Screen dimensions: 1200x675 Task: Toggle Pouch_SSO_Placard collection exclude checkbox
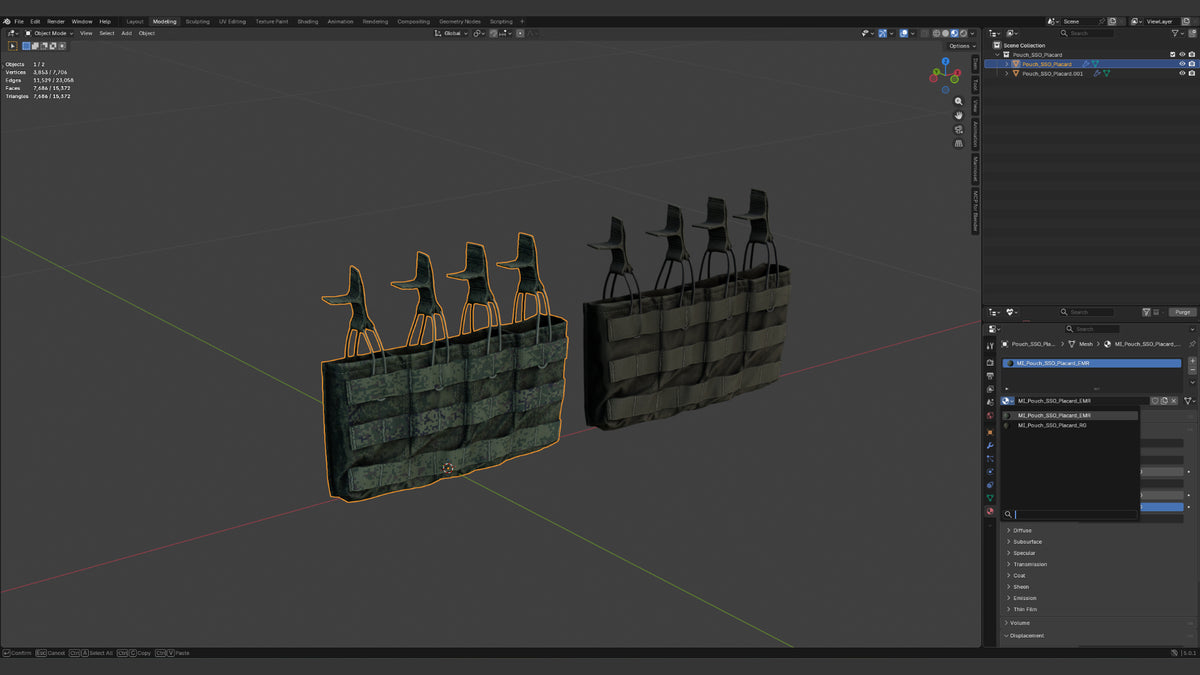coord(1173,55)
